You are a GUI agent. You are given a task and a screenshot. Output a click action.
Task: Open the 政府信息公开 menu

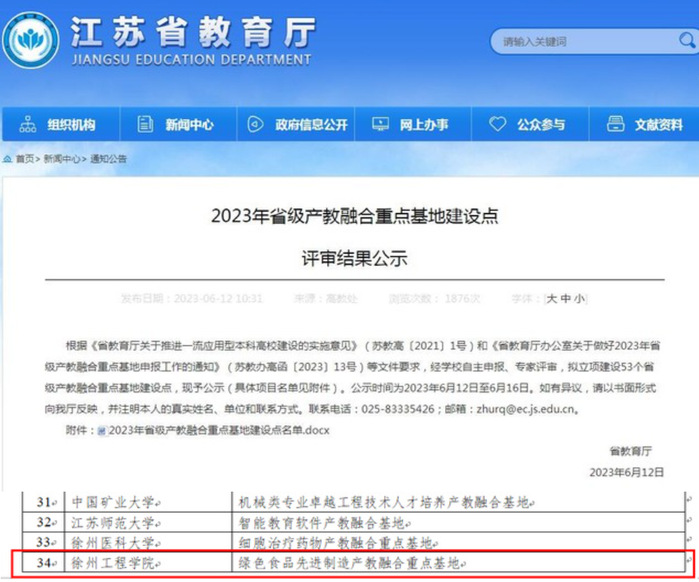click(311, 125)
